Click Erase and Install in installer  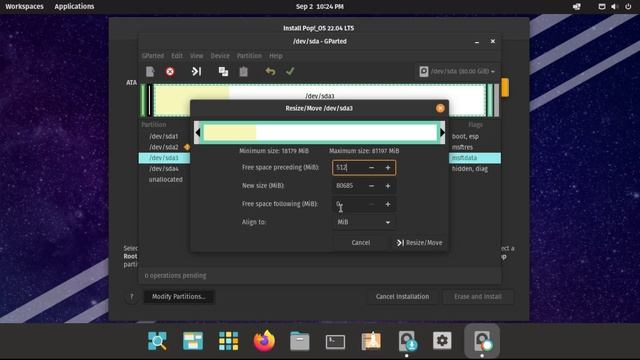(x=478, y=296)
